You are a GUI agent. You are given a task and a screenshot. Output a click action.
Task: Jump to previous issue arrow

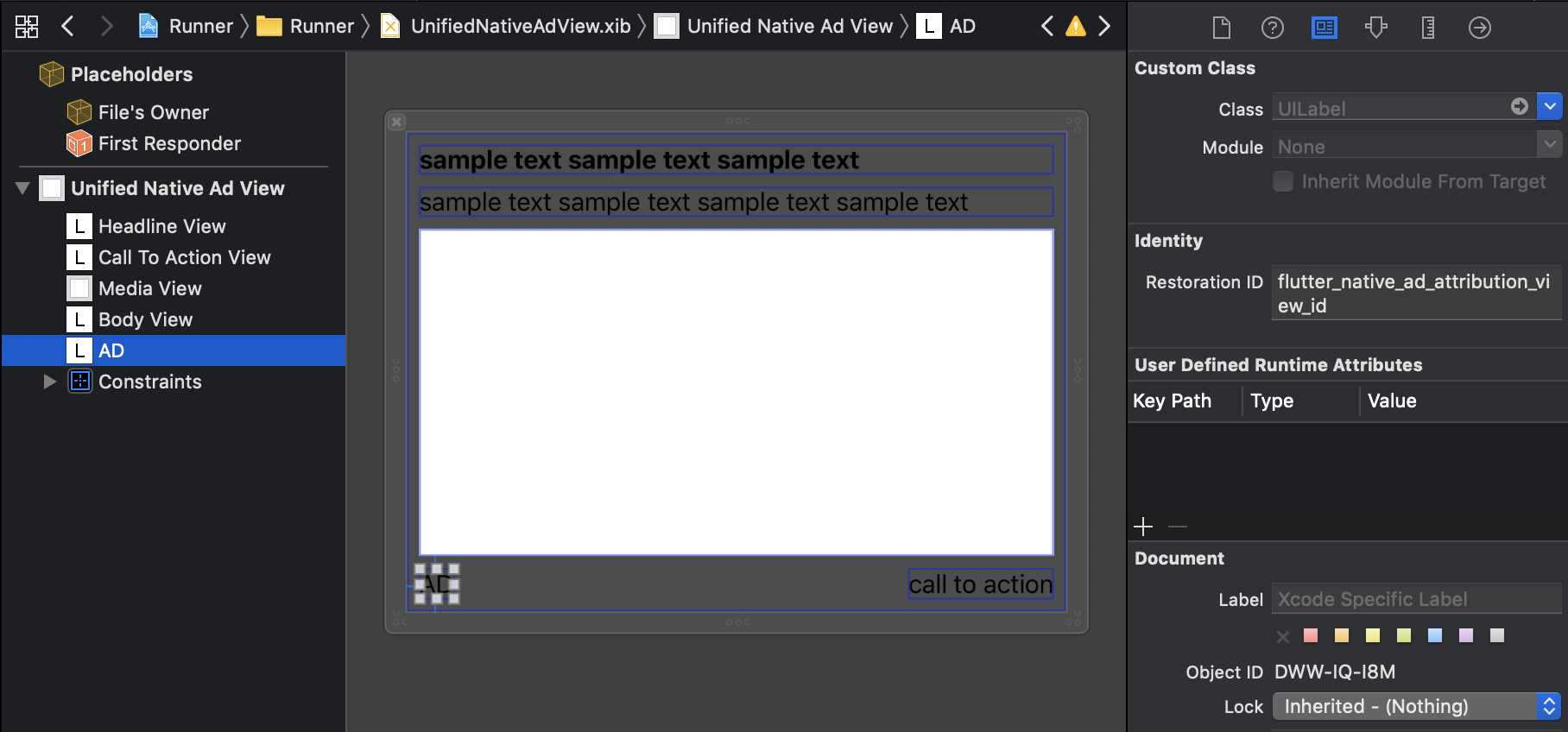pos(1047,27)
